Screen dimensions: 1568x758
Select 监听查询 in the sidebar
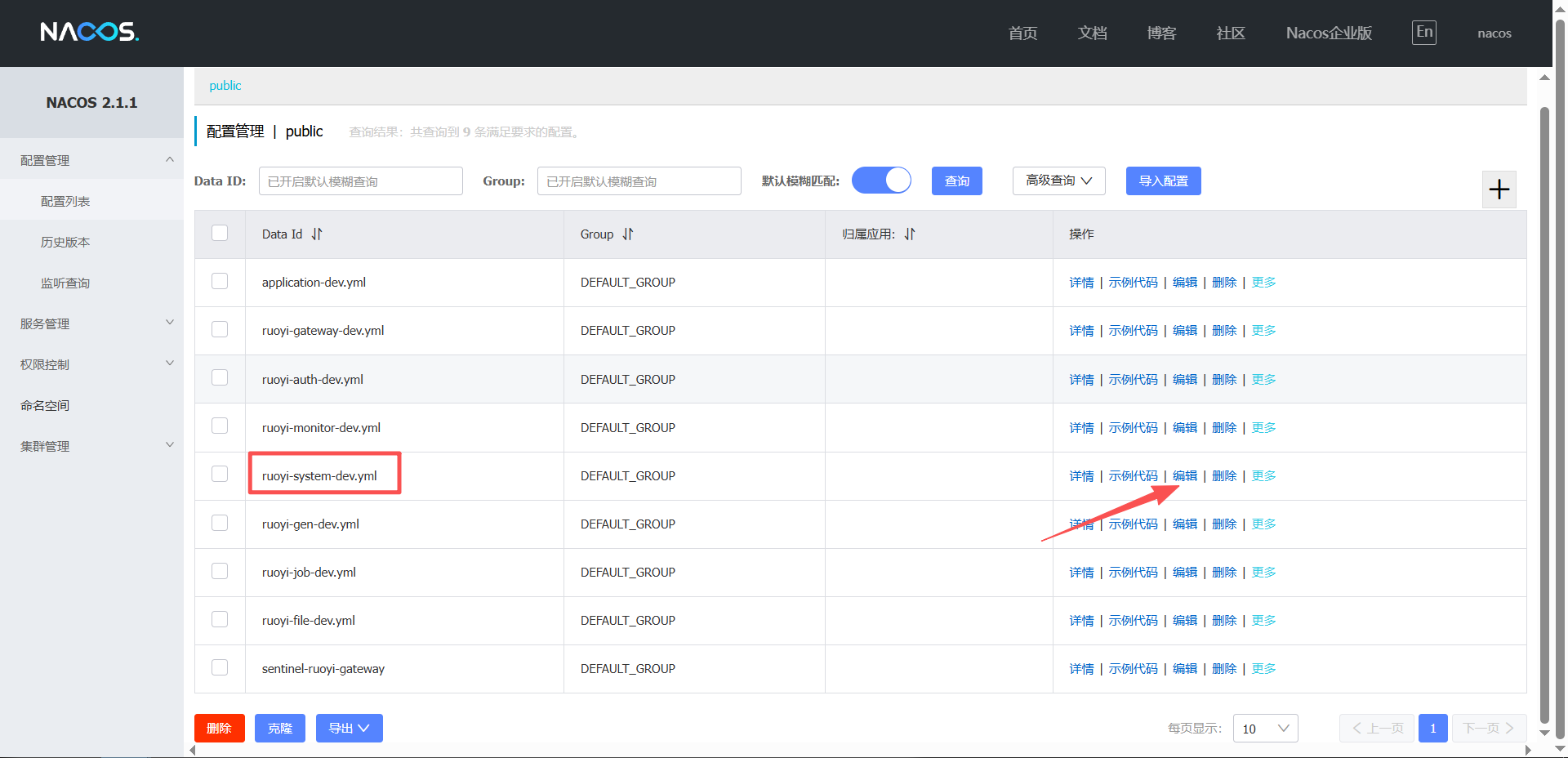65,283
